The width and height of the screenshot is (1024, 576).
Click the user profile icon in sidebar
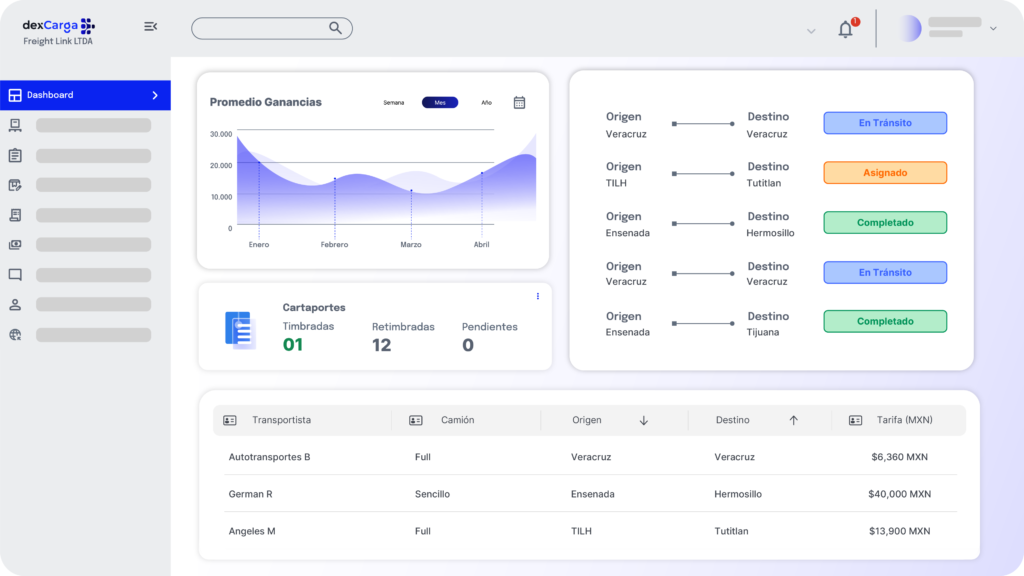pos(15,305)
